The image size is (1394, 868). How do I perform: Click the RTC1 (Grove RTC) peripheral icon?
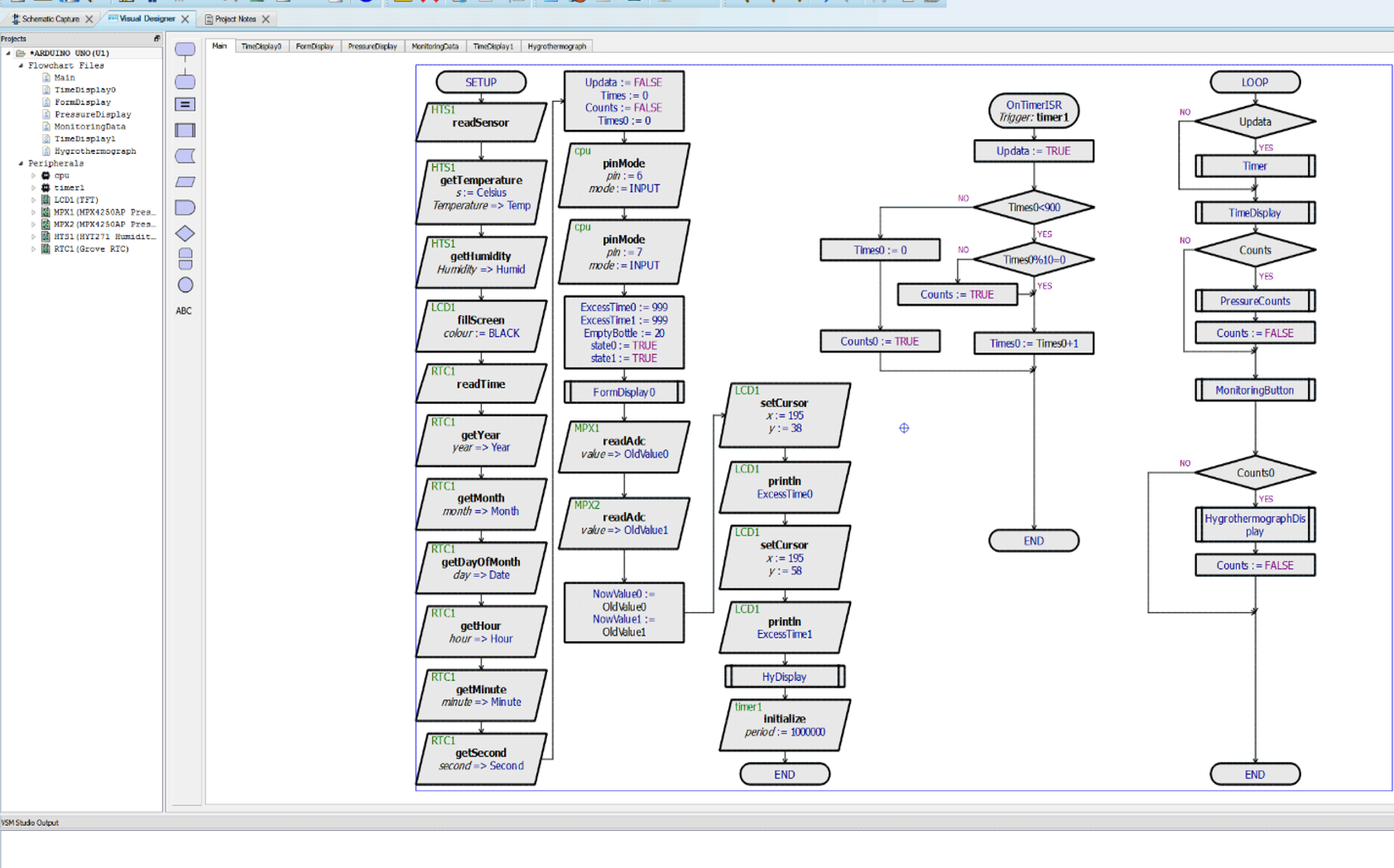click(46, 248)
